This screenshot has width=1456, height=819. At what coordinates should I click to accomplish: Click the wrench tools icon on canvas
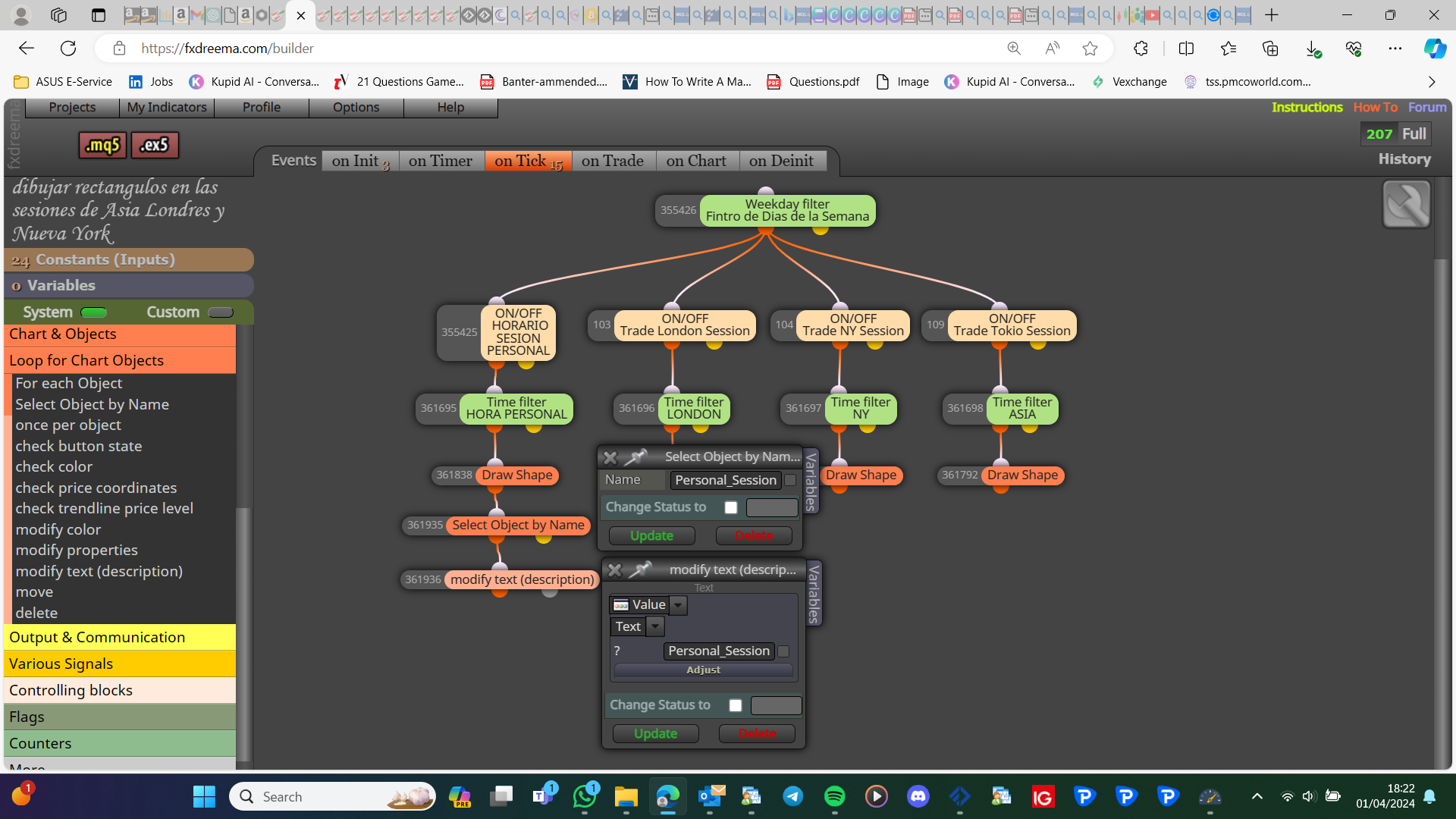pyautogui.click(x=1406, y=204)
